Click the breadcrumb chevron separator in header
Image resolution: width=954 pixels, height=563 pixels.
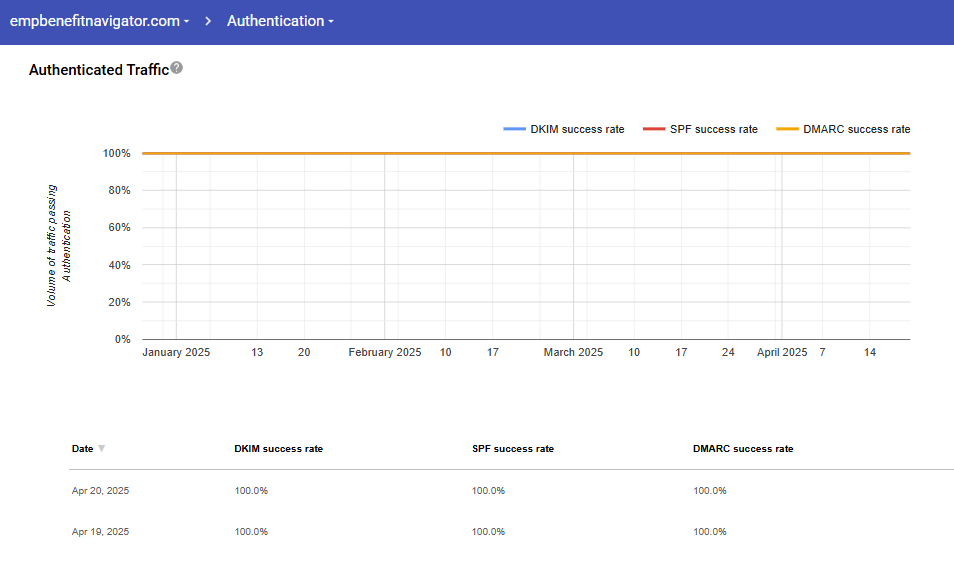tap(208, 21)
